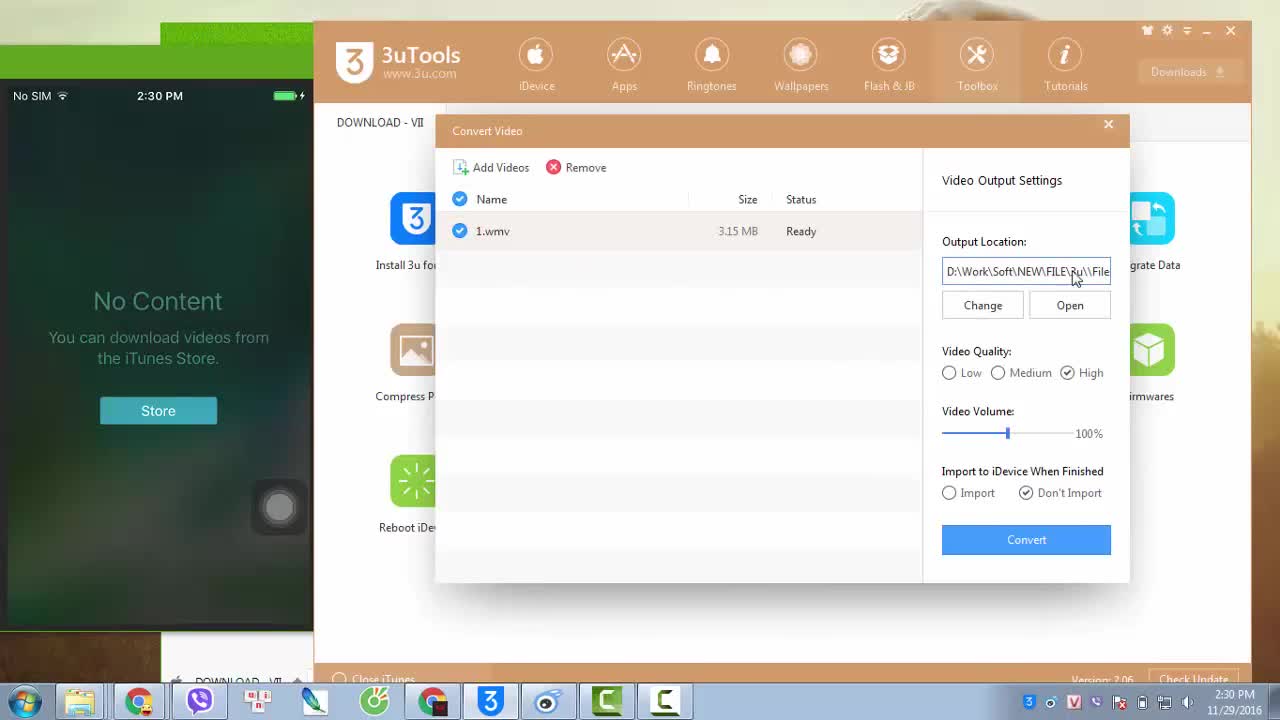Image resolution: width=1280 pixels, height=720 pixels.
Task: Click the skin (t-shirt) icon in title bar
Action: (1147, 31)
